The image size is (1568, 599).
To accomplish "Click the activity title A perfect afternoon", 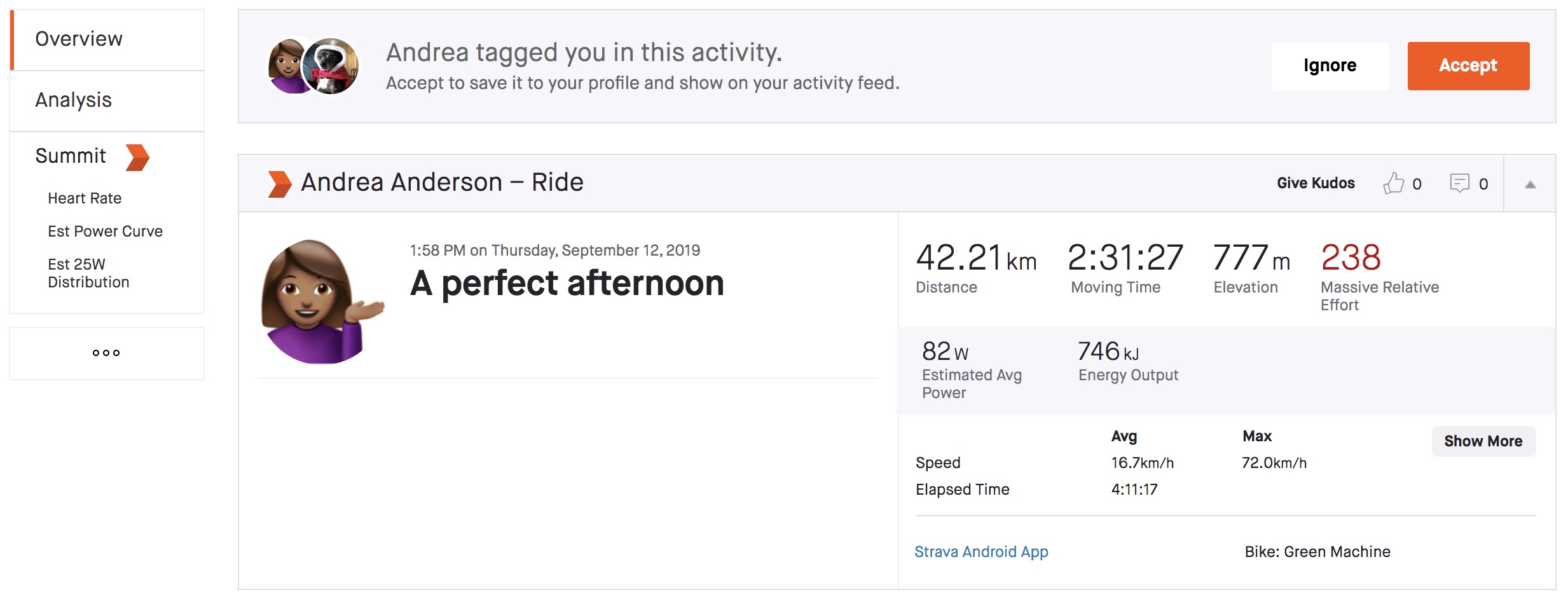I will coord(567,284).
